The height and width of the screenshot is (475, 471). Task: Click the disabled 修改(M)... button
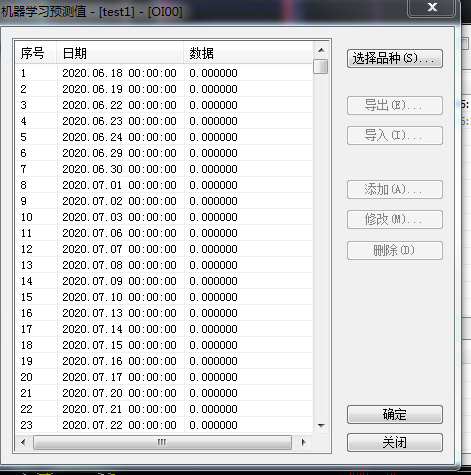[x=395, y=219]
